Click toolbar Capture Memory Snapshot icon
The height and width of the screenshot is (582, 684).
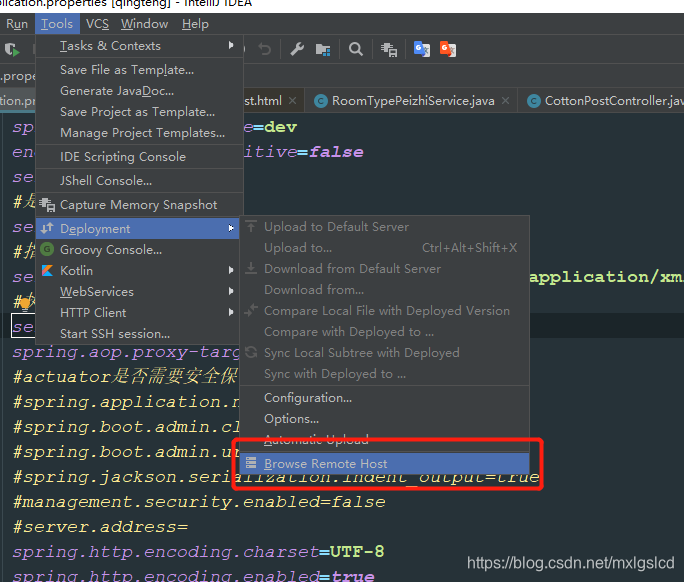tap(389, 49)
